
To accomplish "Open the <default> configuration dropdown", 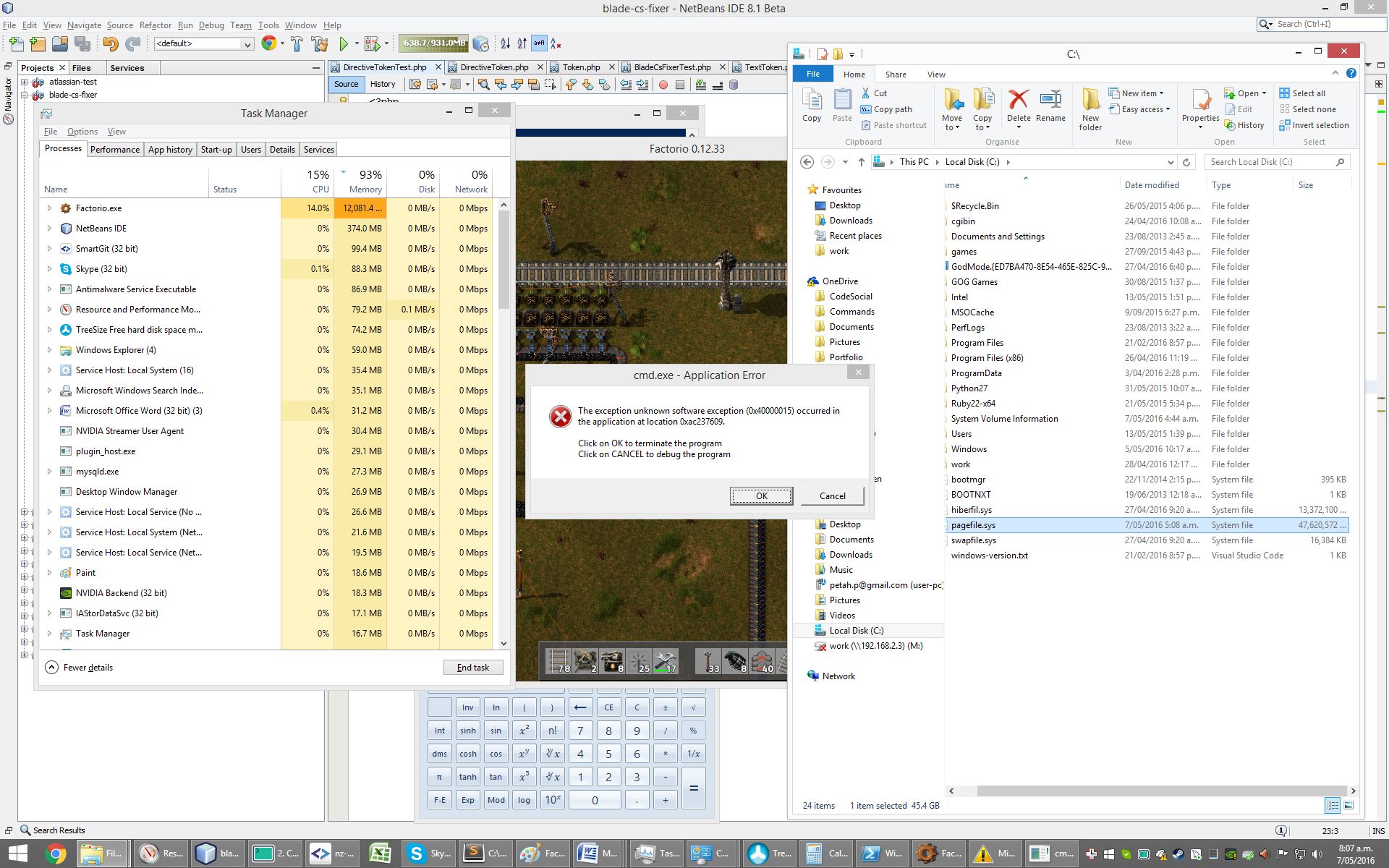I will [203, 44].
